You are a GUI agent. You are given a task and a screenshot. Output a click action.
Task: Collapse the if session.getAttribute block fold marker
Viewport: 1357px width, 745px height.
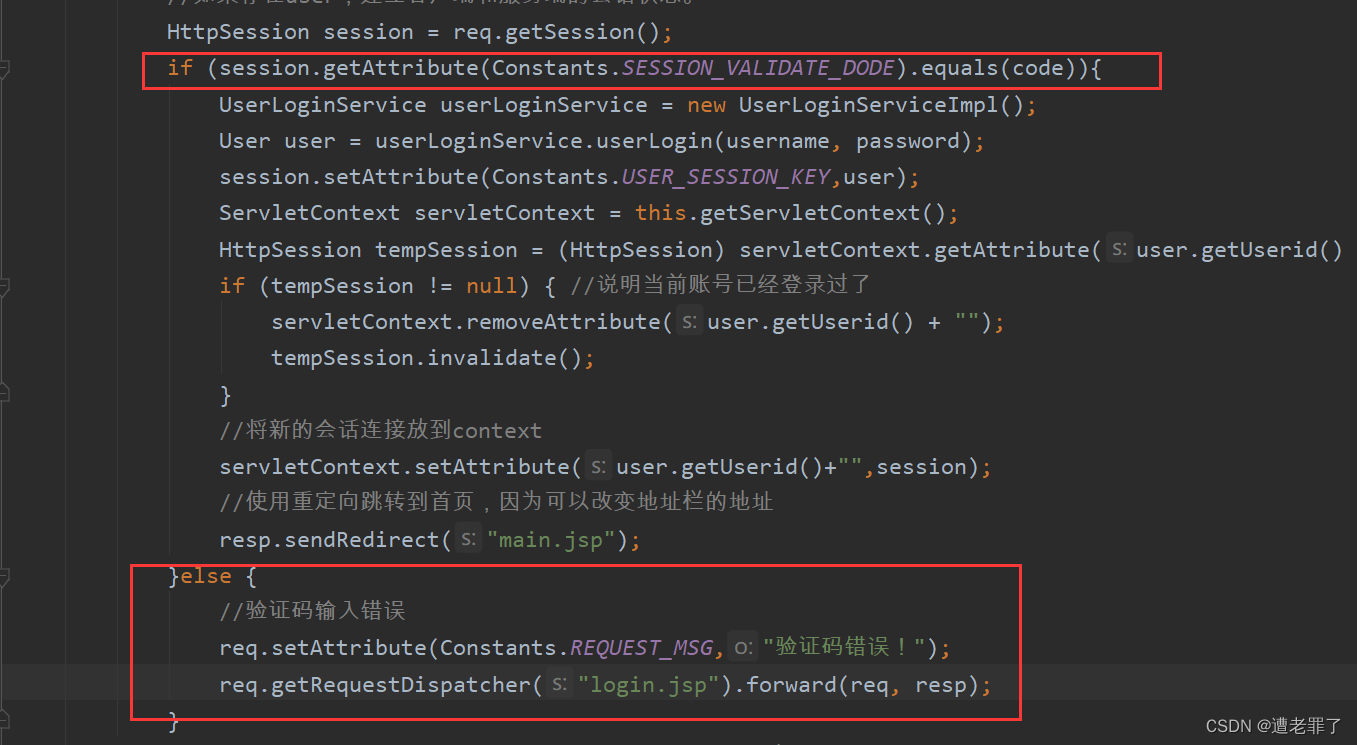4,69
